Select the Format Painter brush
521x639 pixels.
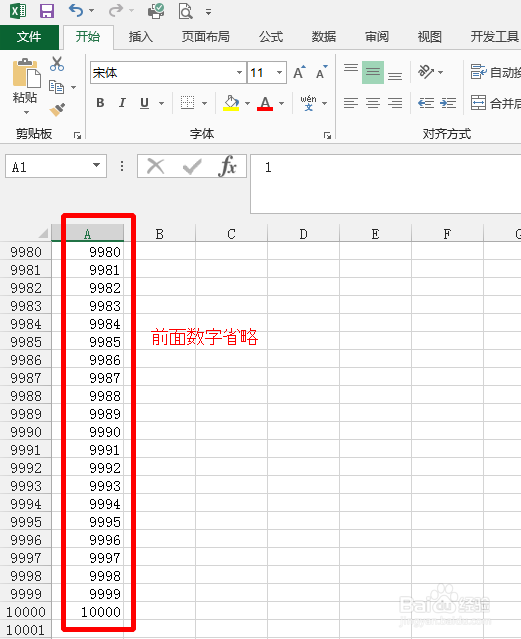coord(57,109)
